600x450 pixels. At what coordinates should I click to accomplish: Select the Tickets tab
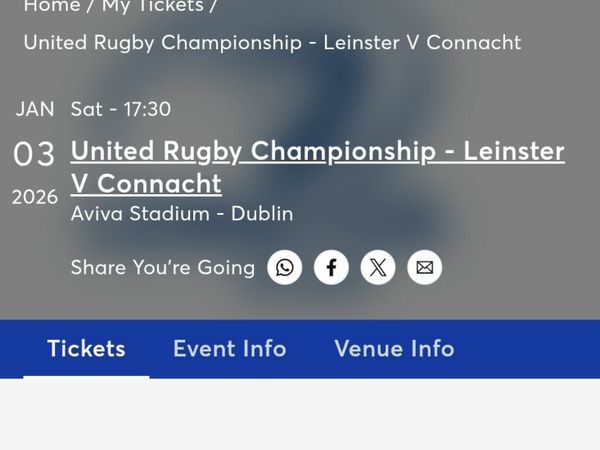(x=86, y=349)
